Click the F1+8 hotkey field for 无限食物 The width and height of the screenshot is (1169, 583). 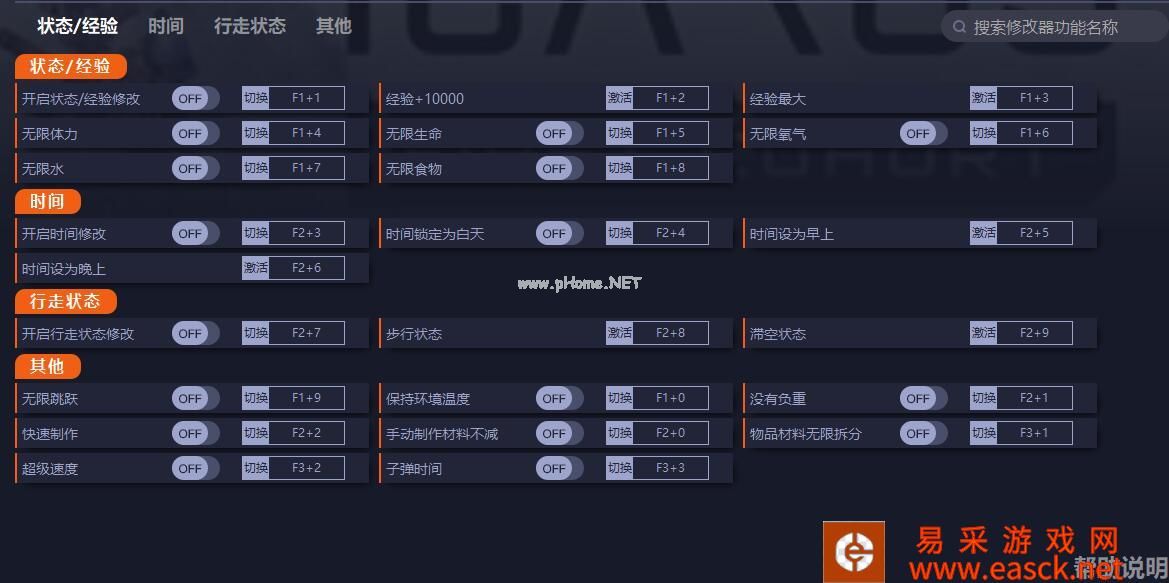(670, 168)
